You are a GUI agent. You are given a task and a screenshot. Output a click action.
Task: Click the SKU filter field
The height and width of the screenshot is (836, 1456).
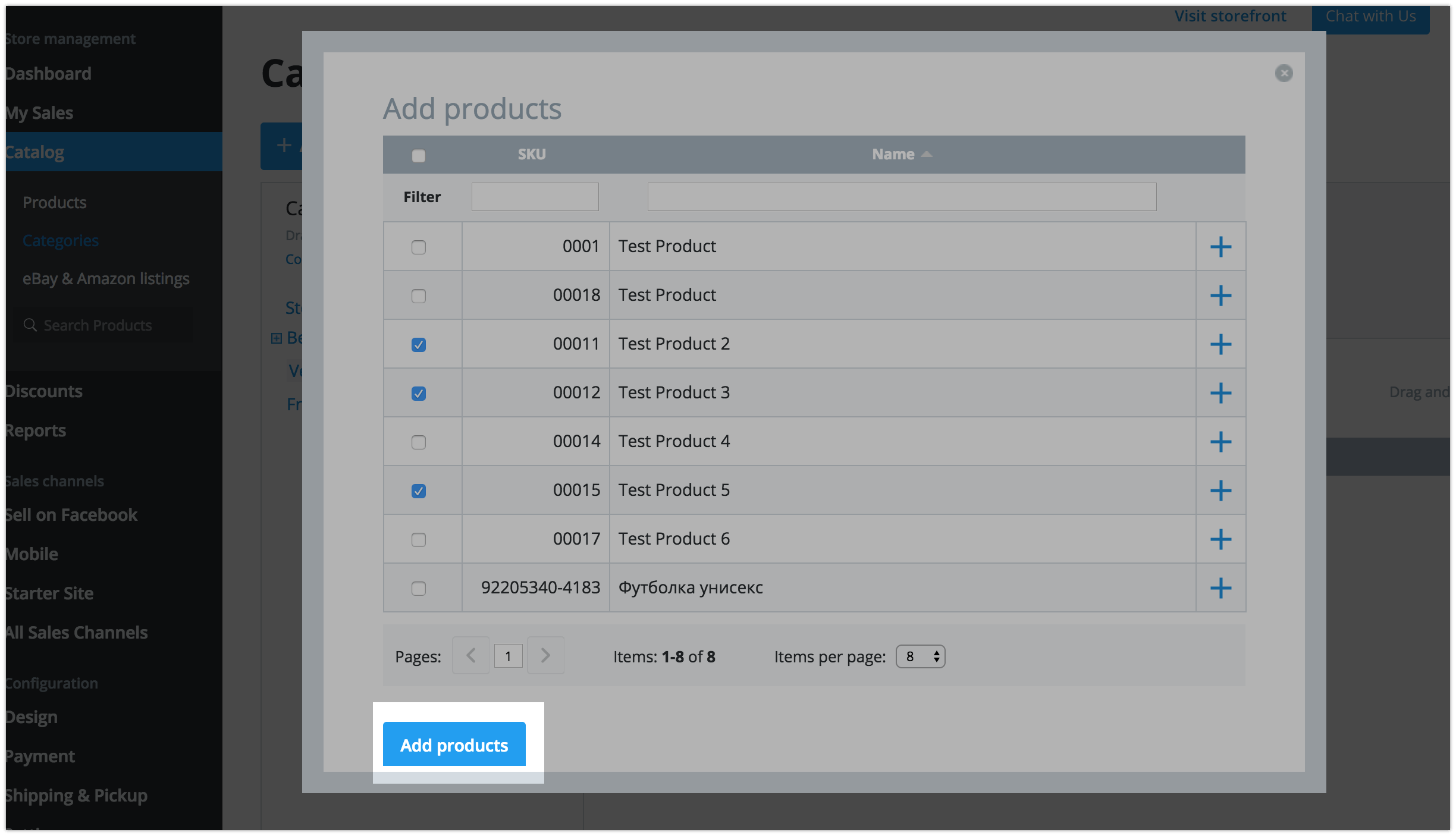[535, 197]
